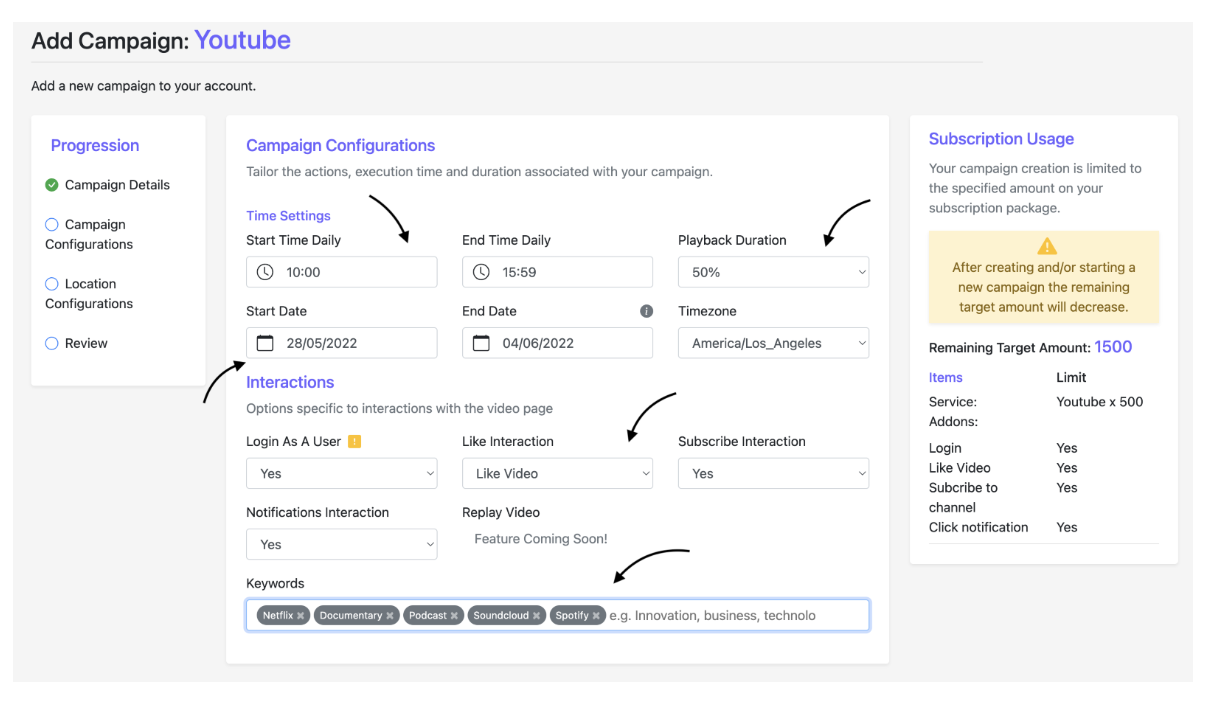
Task: Open the Login As A User dropdown
Action: (x=341, y=474)
